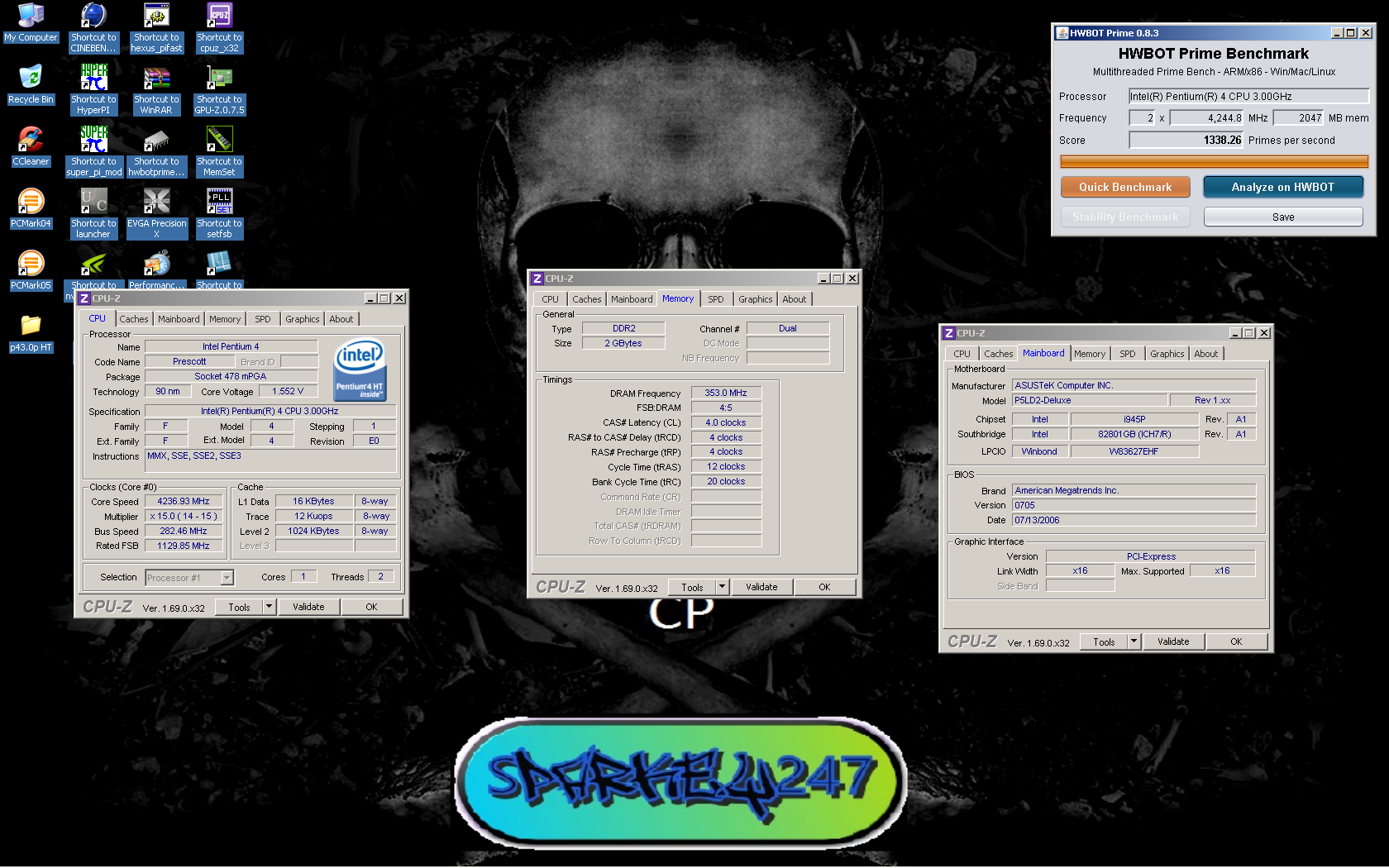Launch Shortcut to super_pi_mod icon
This screenshot has width=1389, height=868.
(93, 151)
